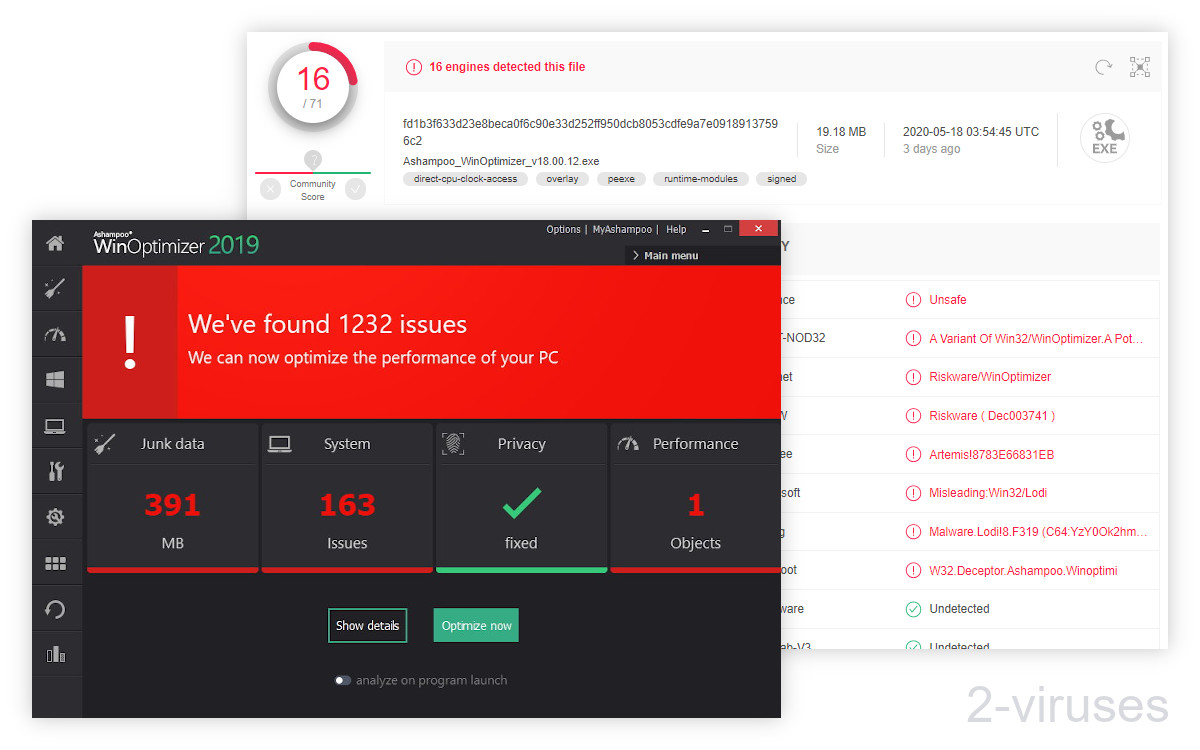Open the System 163 Issues card
The height and width of the screenshot is (750, 1200).
[347, 498]
